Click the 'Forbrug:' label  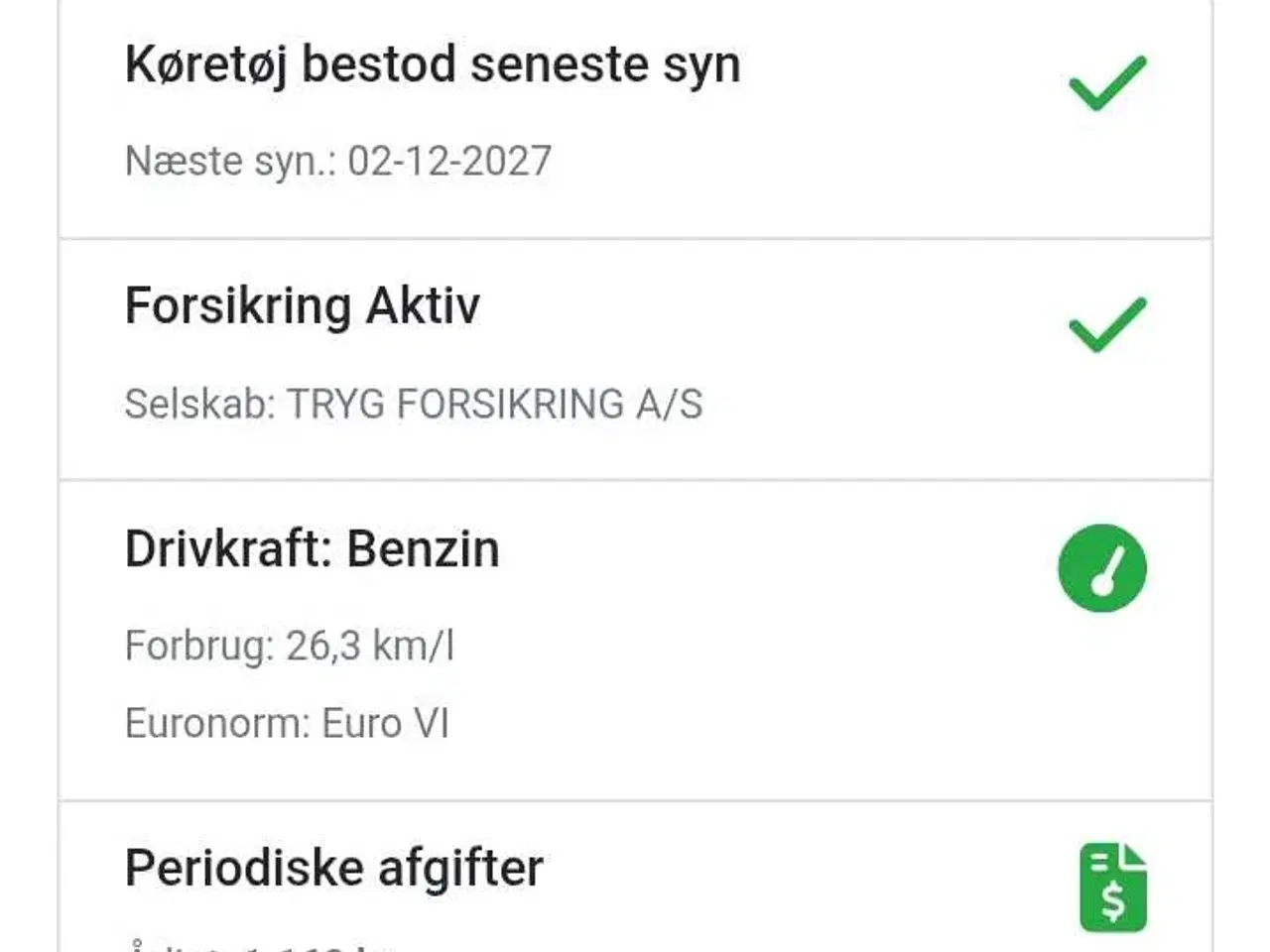198,647
